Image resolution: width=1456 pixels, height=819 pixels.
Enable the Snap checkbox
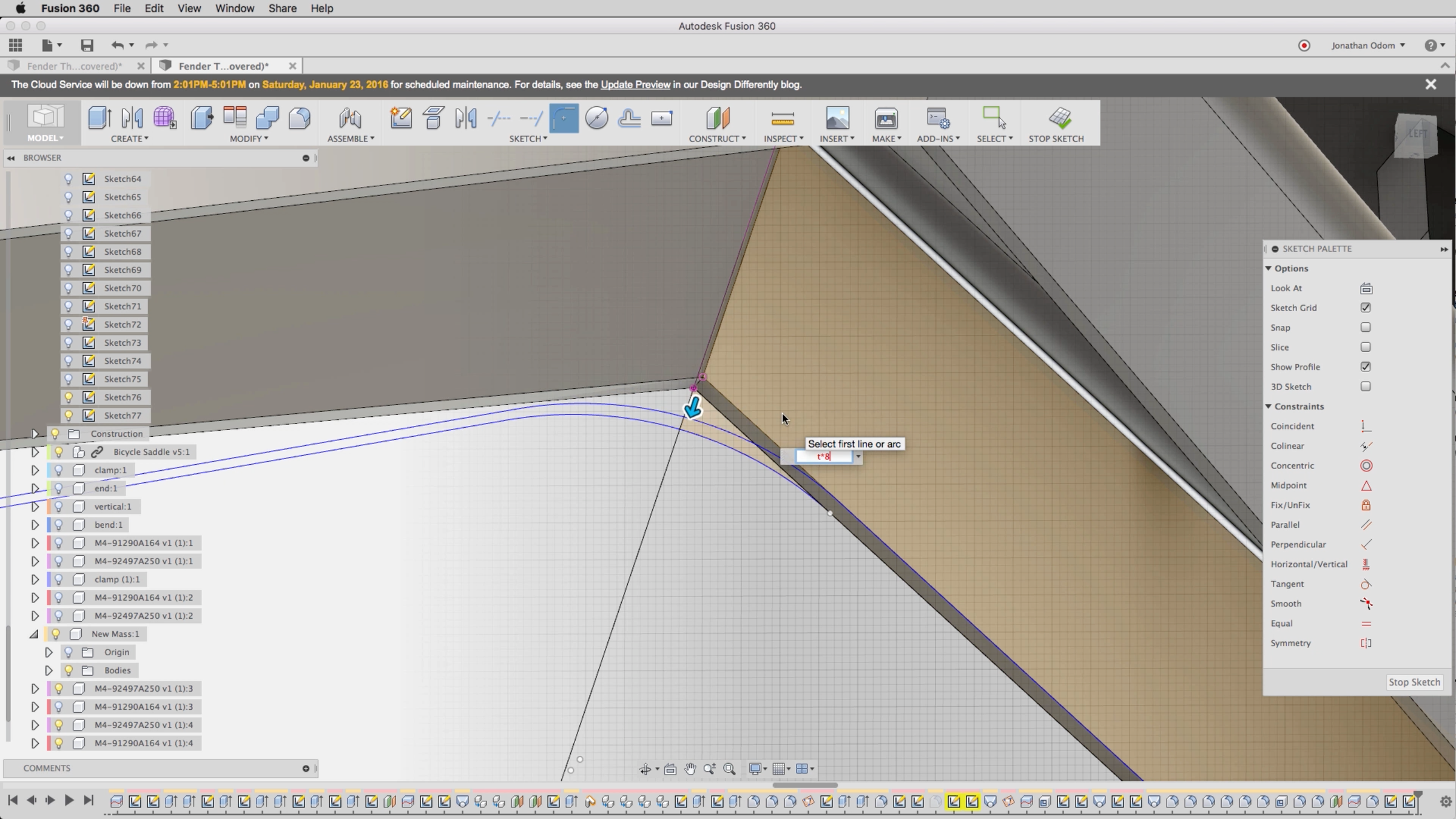coord(1366,328)
